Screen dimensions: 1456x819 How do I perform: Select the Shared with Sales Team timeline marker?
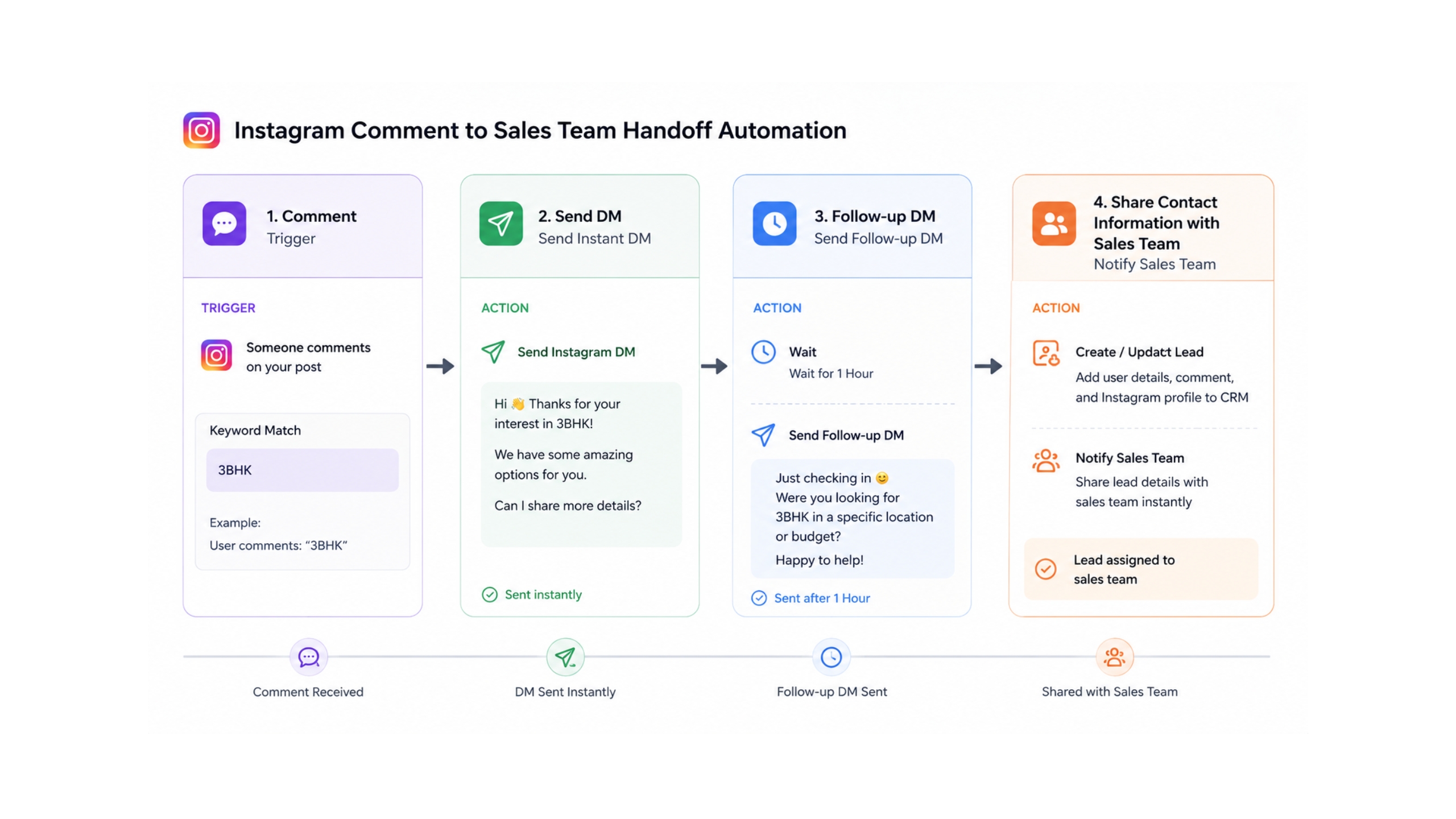[1114, 657]
